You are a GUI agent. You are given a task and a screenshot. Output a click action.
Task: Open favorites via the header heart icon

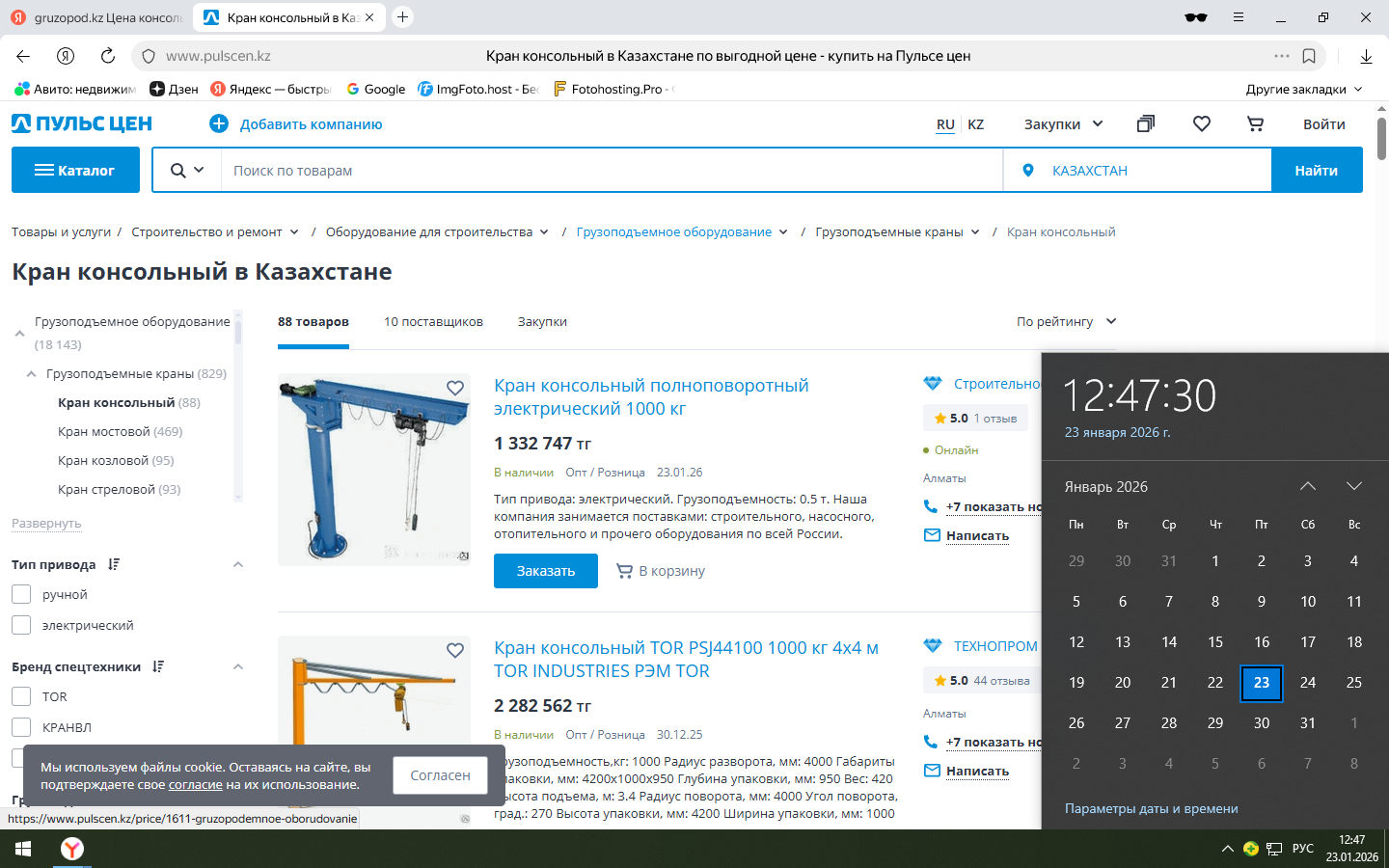(x=1202, y=123)
